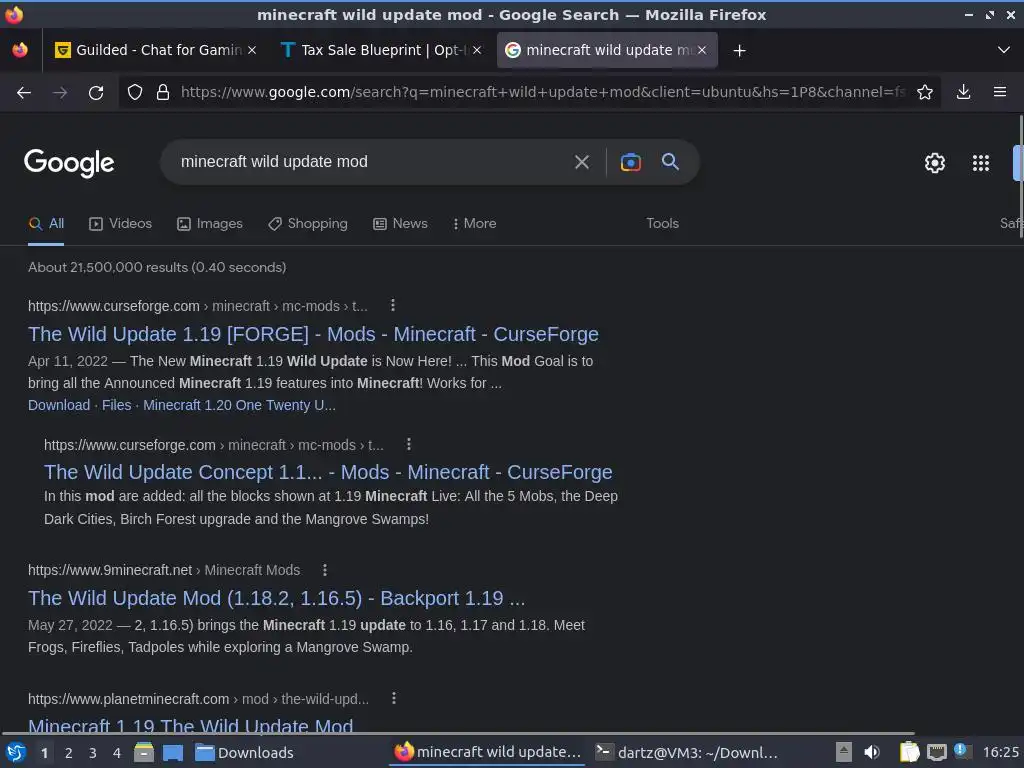Click the 16:25 clock in the taskbar
The height and width of the screenshot is (768, 1024).
(1000, 753)
